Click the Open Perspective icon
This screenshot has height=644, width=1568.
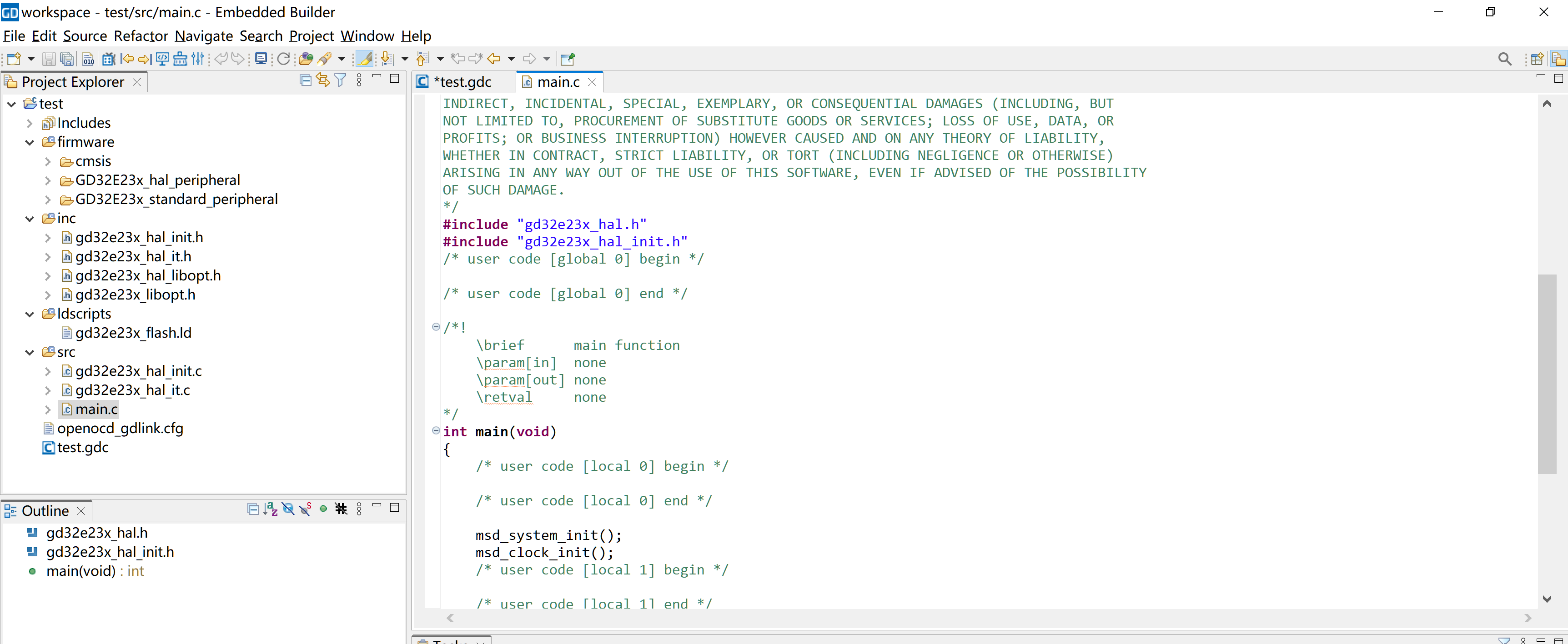coord(1537,59)
